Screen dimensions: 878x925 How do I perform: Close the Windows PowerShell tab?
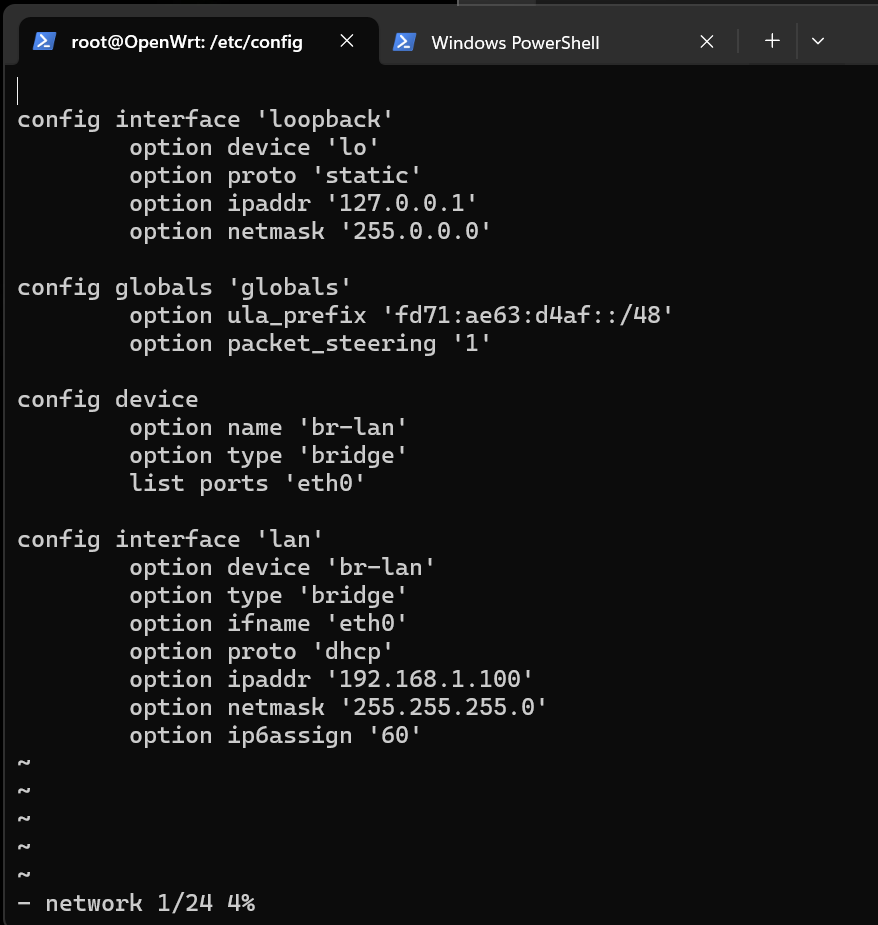point(707,41)
